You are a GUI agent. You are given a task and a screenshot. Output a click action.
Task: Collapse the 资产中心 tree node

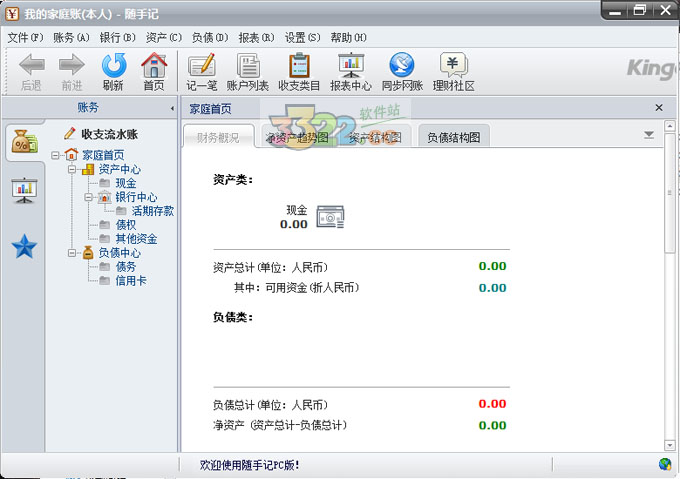tap(73, 170)
